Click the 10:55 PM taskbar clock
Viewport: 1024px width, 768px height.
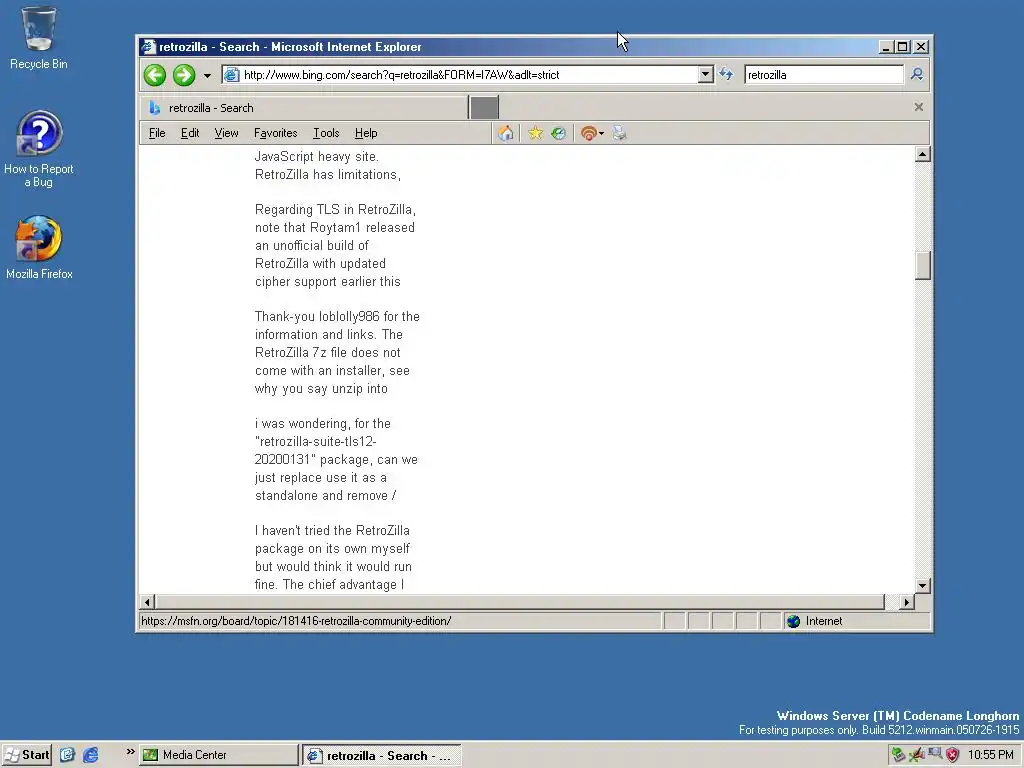coord(990,755)
